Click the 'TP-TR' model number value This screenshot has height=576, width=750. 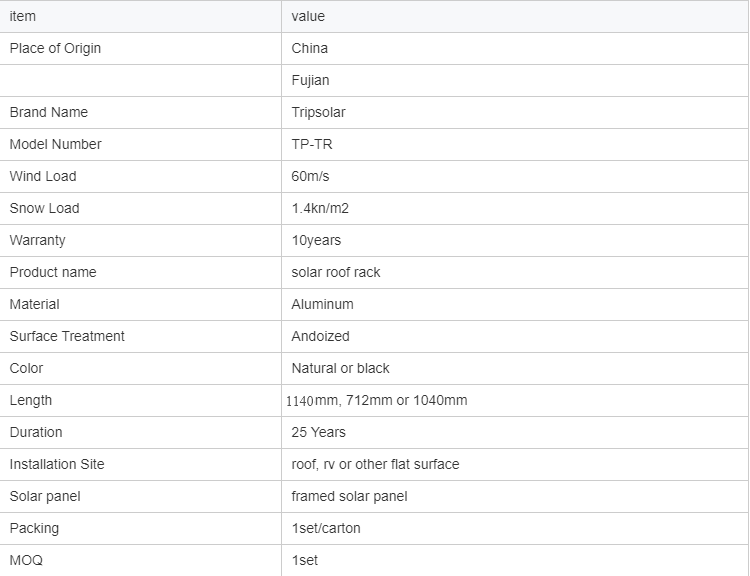point(312,144)
